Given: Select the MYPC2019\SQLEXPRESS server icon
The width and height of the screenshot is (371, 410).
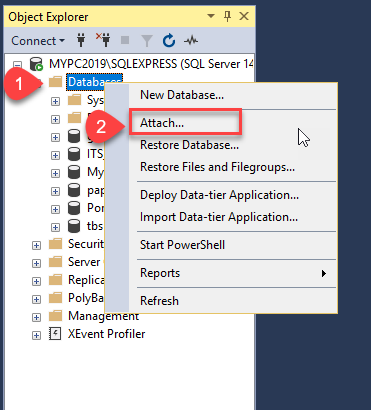Looking at the screenshot, I should (x=36, y=64).
